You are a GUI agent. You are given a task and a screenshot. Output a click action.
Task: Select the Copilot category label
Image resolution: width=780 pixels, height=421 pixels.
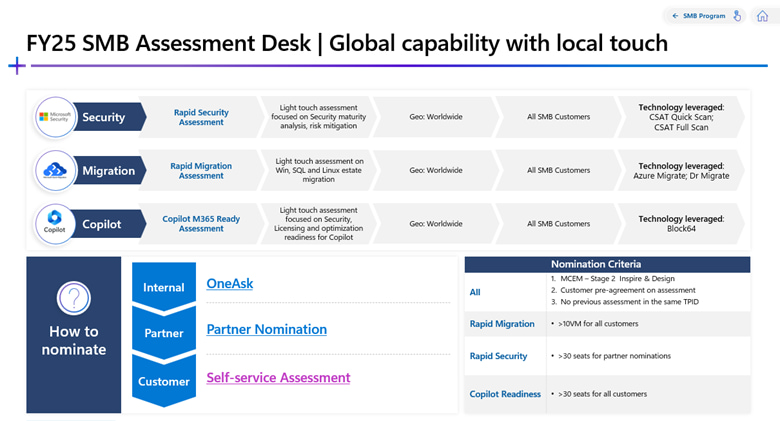point(101,224)
